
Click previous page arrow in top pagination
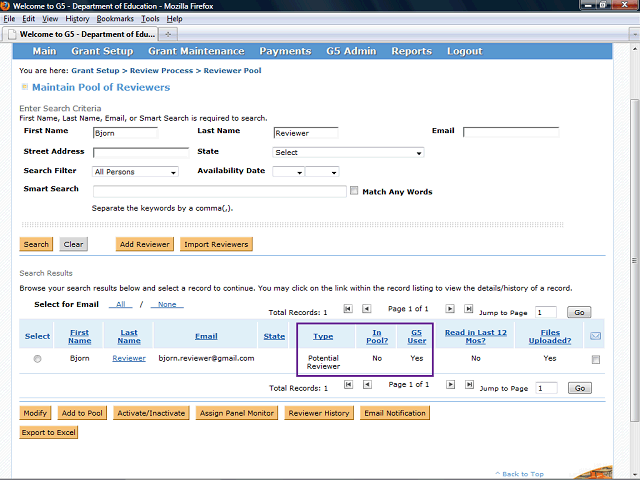pos(367,310)
